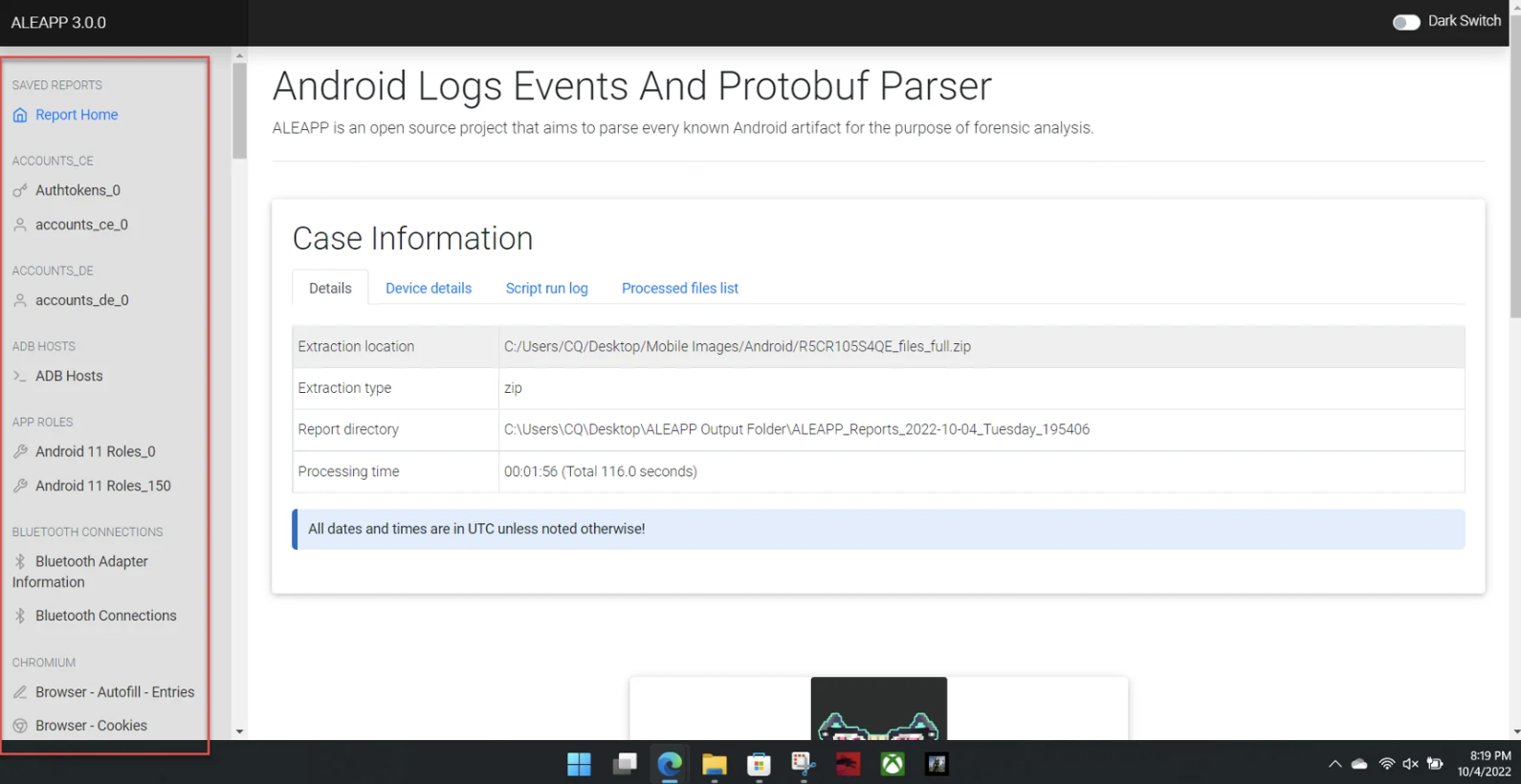The image size is (1521, 784).
Task: Open the accounts_de_0 report
Action: pyautogui.click(x=81, y=300)
